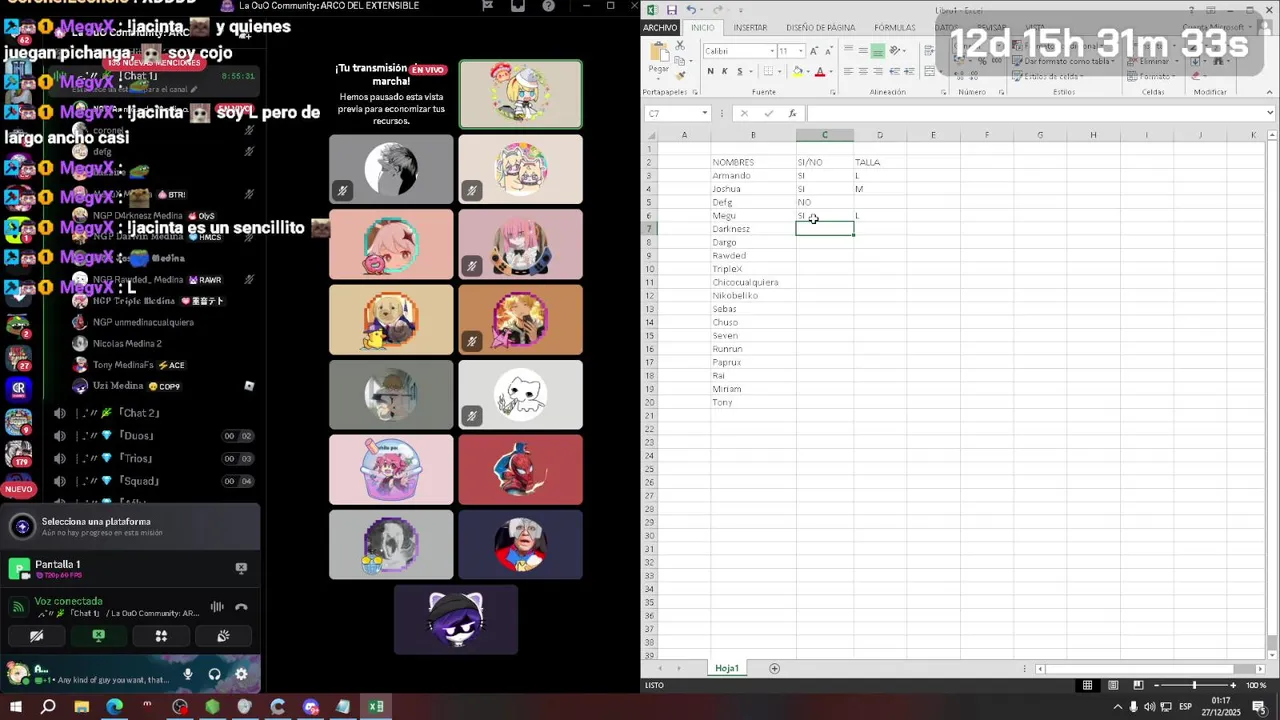The width and height of the screenshot is (1280, 720).
Task: Adjust the Excel zoom slider handle
Action: pos(1194,685)
